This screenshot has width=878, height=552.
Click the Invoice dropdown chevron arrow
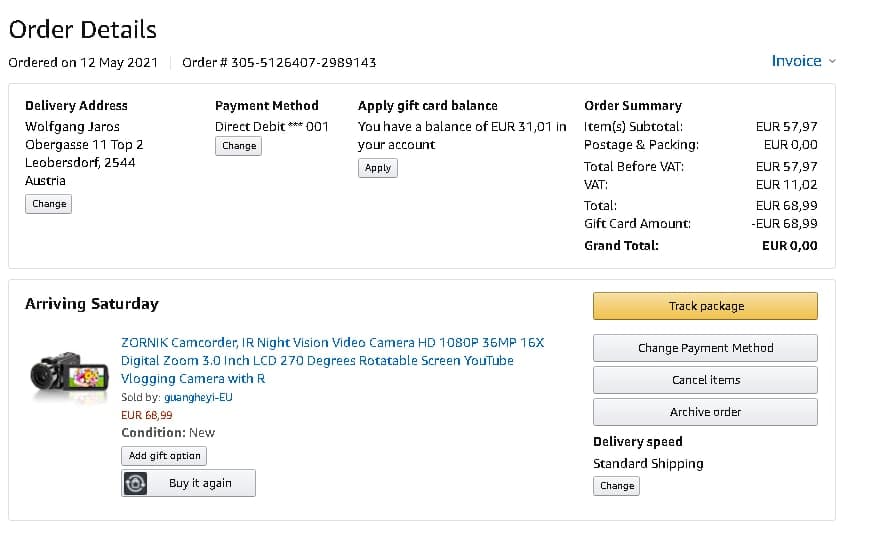tap(833, 62)
